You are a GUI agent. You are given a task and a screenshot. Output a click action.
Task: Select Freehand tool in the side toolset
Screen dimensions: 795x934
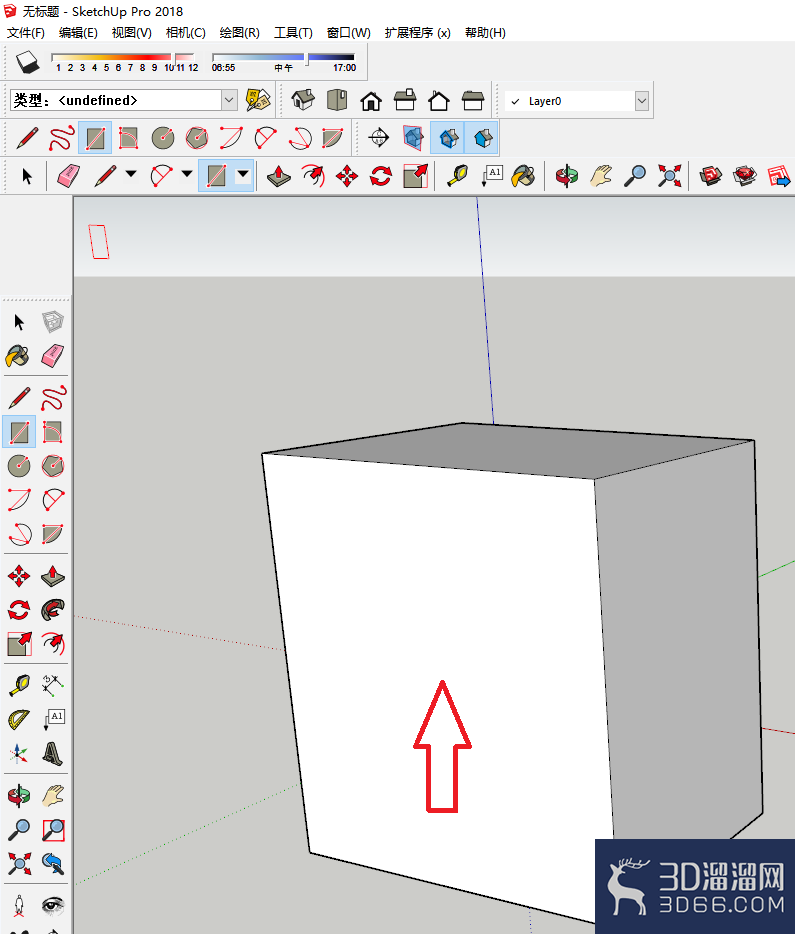click(x=53, y=398)
